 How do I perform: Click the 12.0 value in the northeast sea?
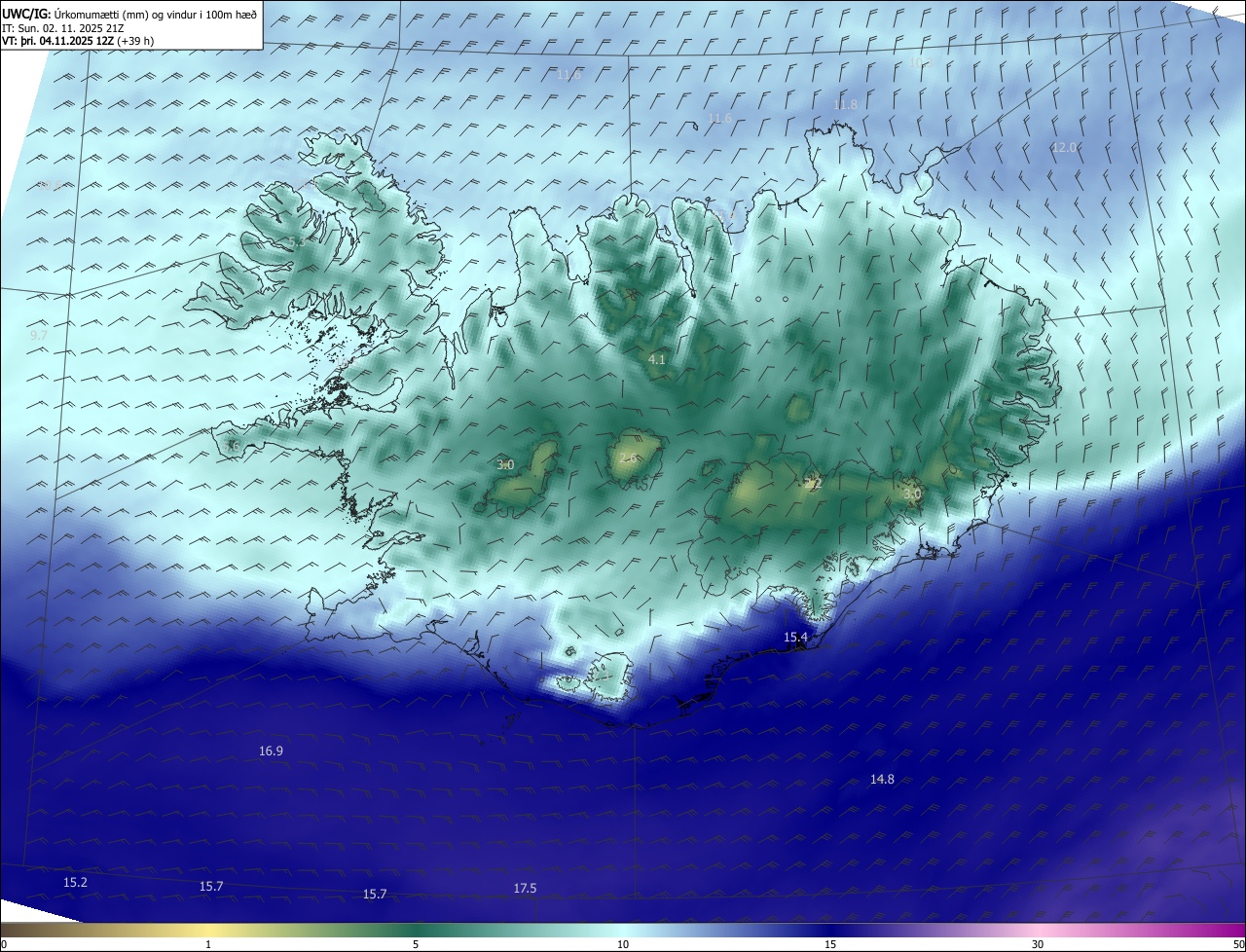click(1065, 147)
